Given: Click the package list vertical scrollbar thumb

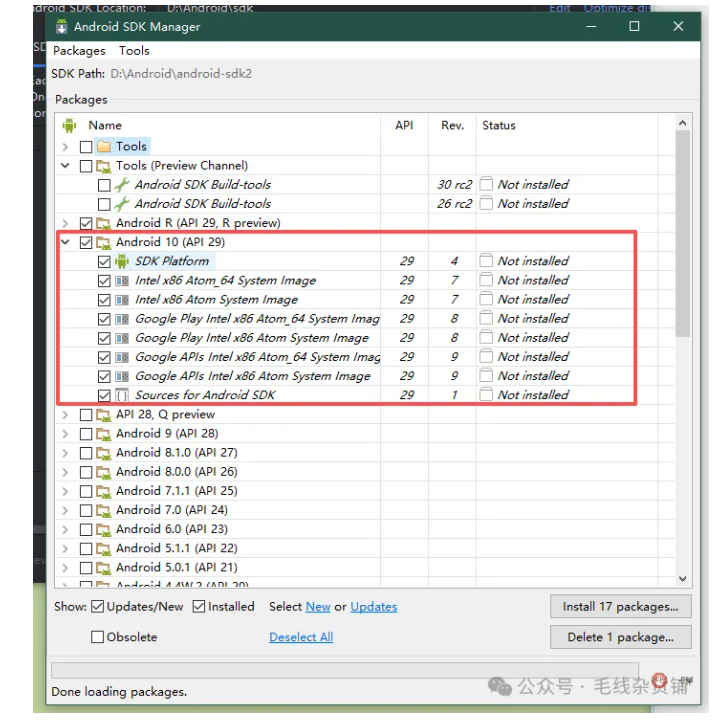Looking at the screenshot, I should [x=682, y=234].
